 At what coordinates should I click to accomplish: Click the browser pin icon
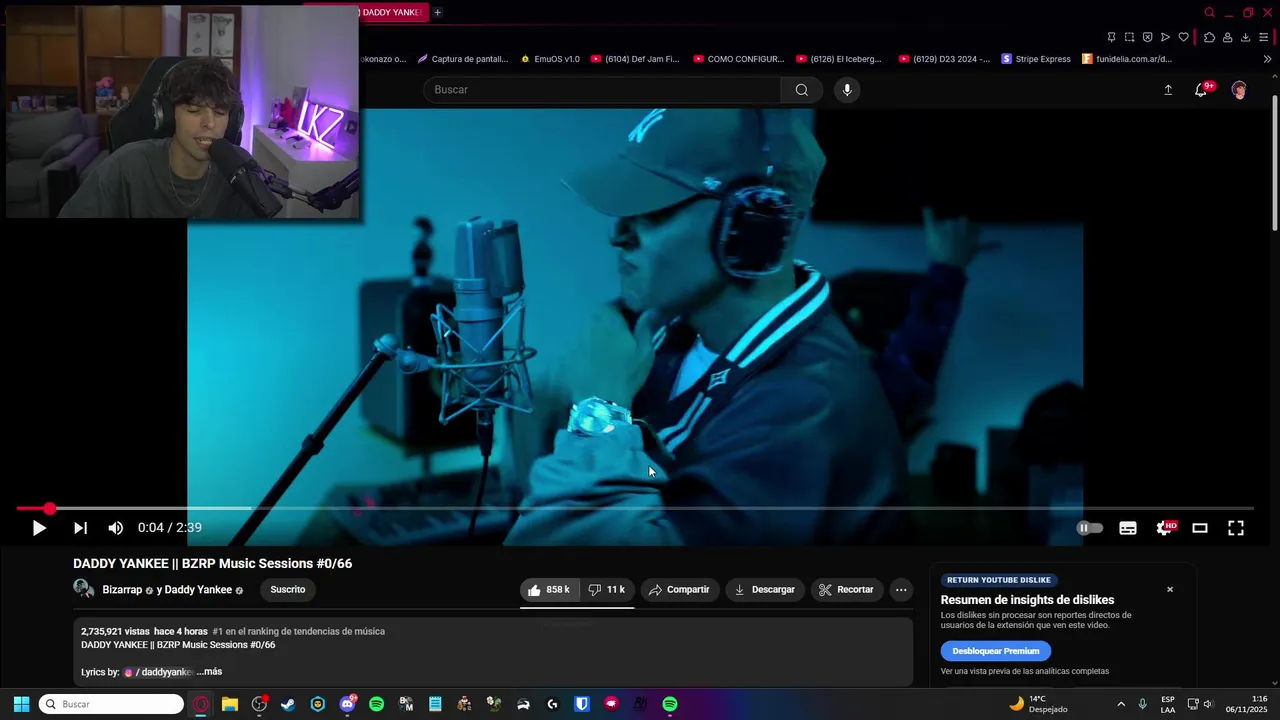(x=1111, y=37)
